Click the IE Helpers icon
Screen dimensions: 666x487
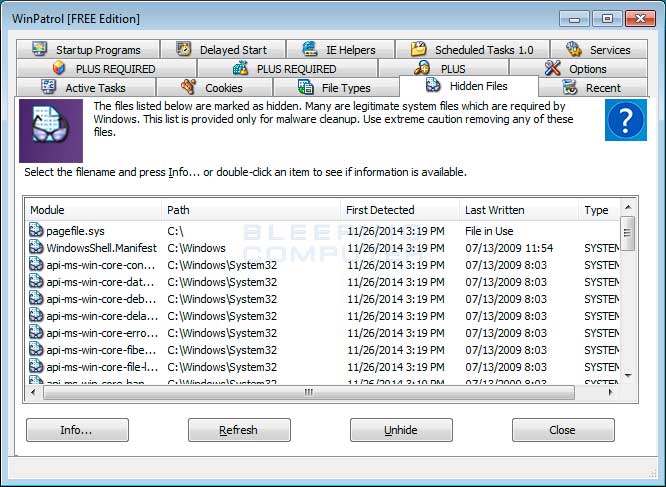coord(310,49)
